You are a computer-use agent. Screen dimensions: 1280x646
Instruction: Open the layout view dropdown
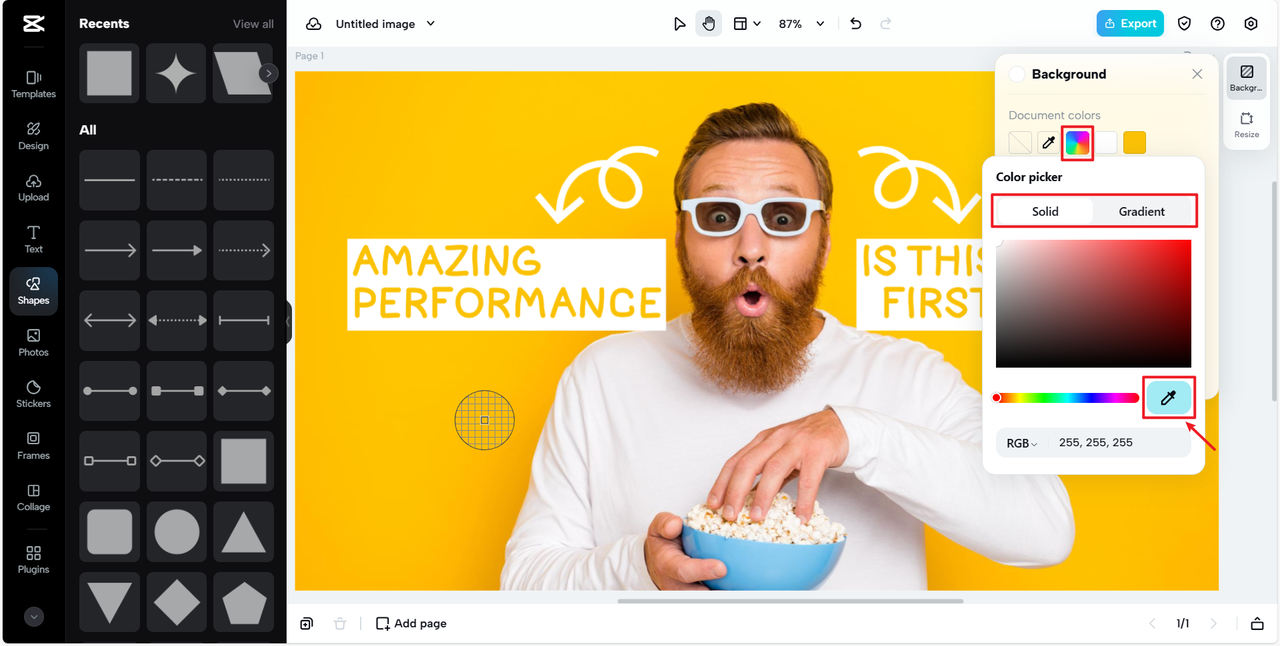tap(747, 24)
